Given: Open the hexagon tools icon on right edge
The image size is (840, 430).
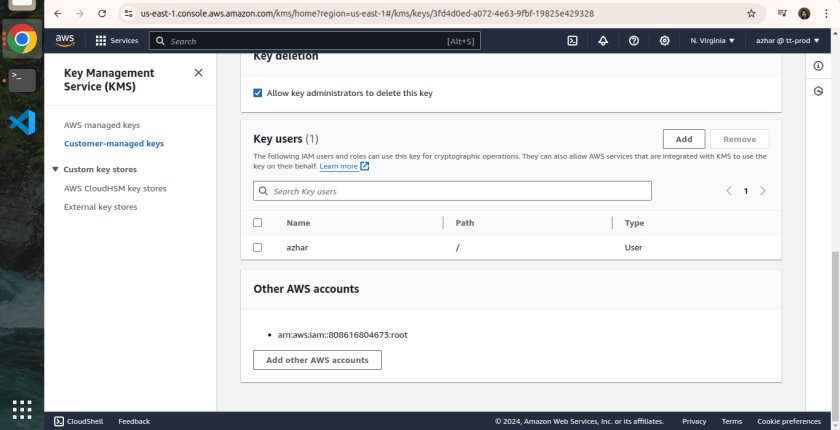Looking at the screenshot, I should 818,91.
